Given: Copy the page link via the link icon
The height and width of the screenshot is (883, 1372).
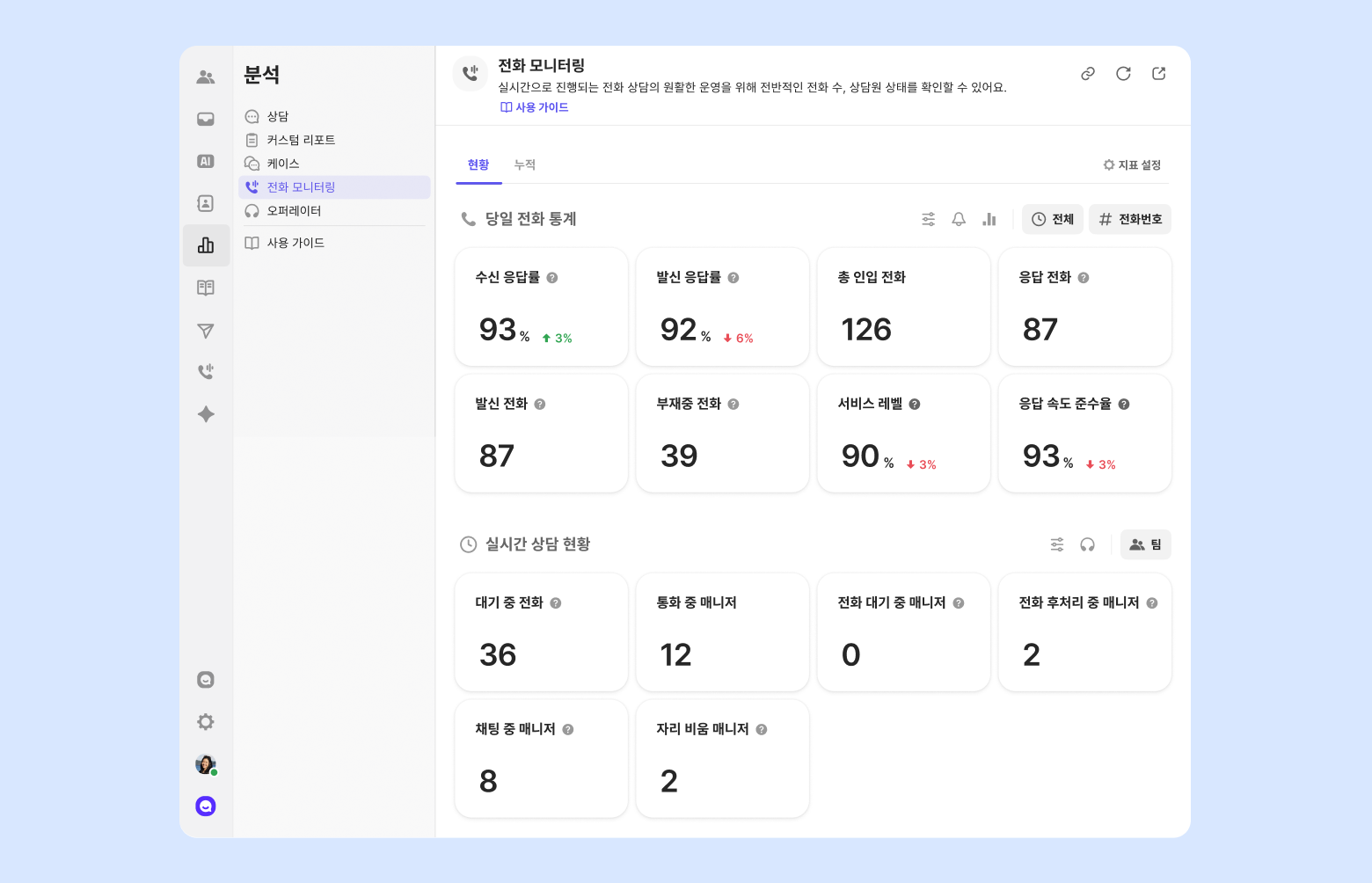Looking at the screenshot, I should [1088, 74].
